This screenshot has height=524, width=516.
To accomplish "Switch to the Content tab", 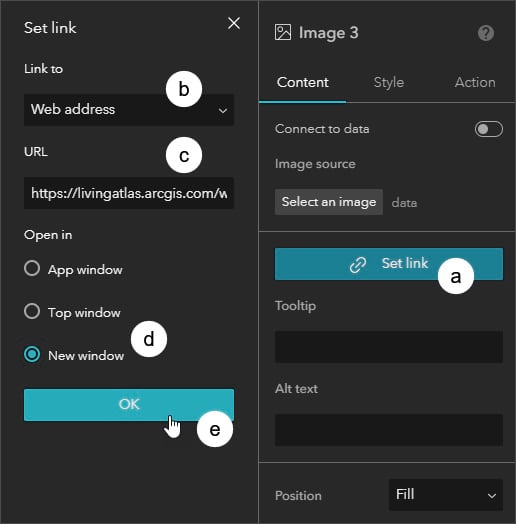I will coord(302,83).
